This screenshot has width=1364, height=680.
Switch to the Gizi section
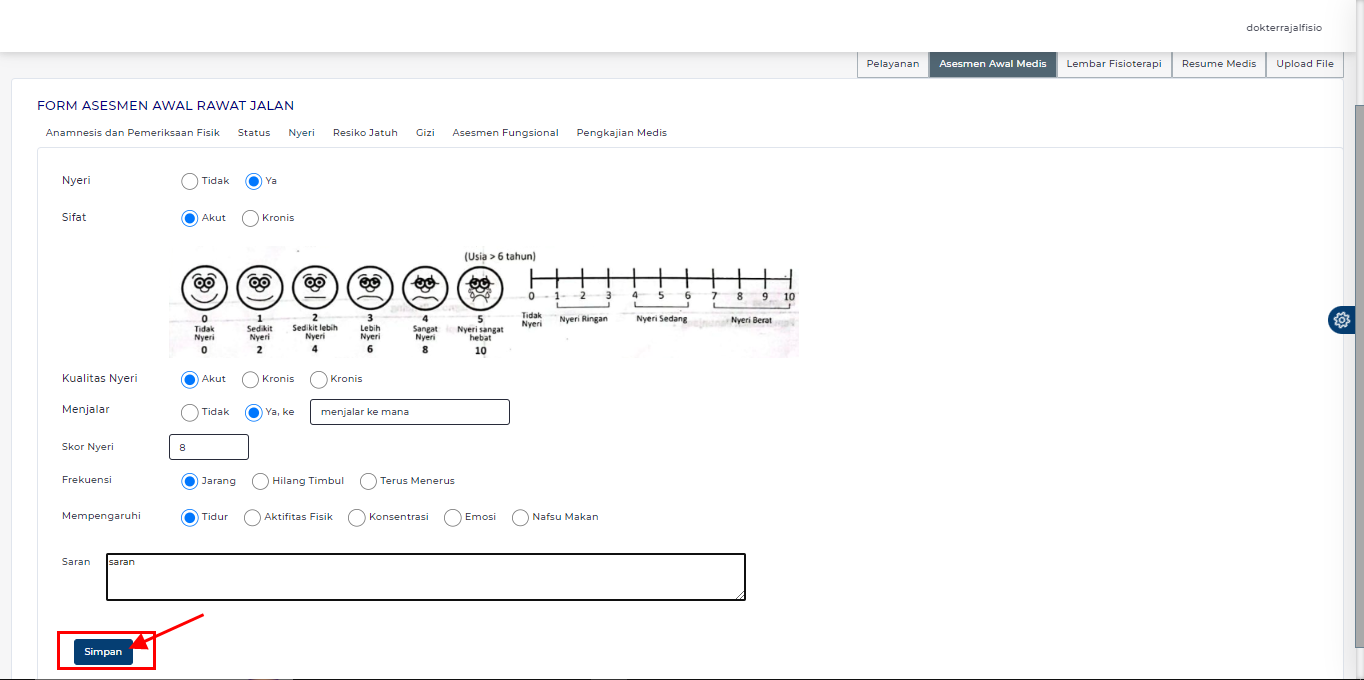(424, 132)
